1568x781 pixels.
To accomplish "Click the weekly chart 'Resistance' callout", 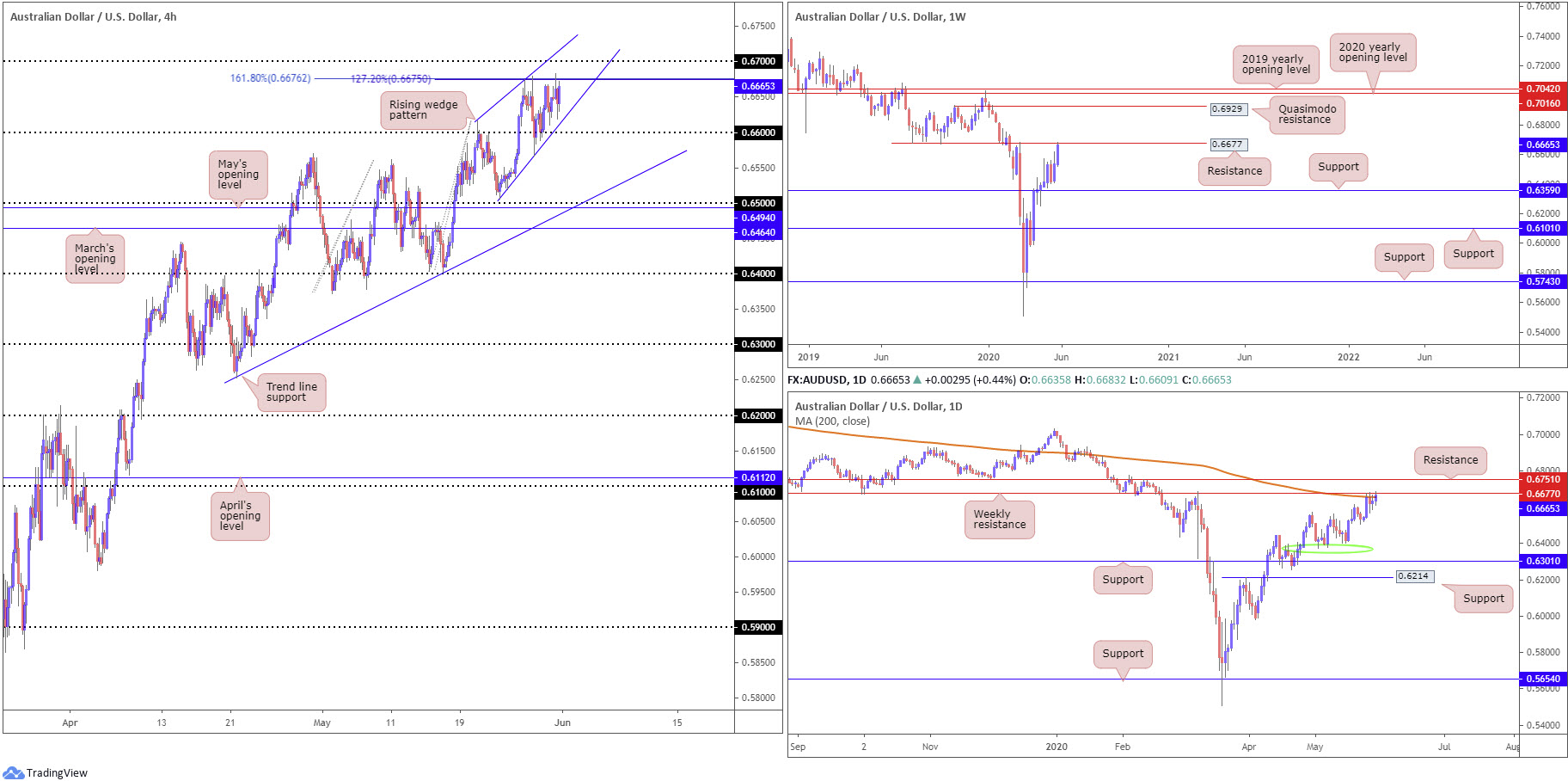I will pos(1234,171).
